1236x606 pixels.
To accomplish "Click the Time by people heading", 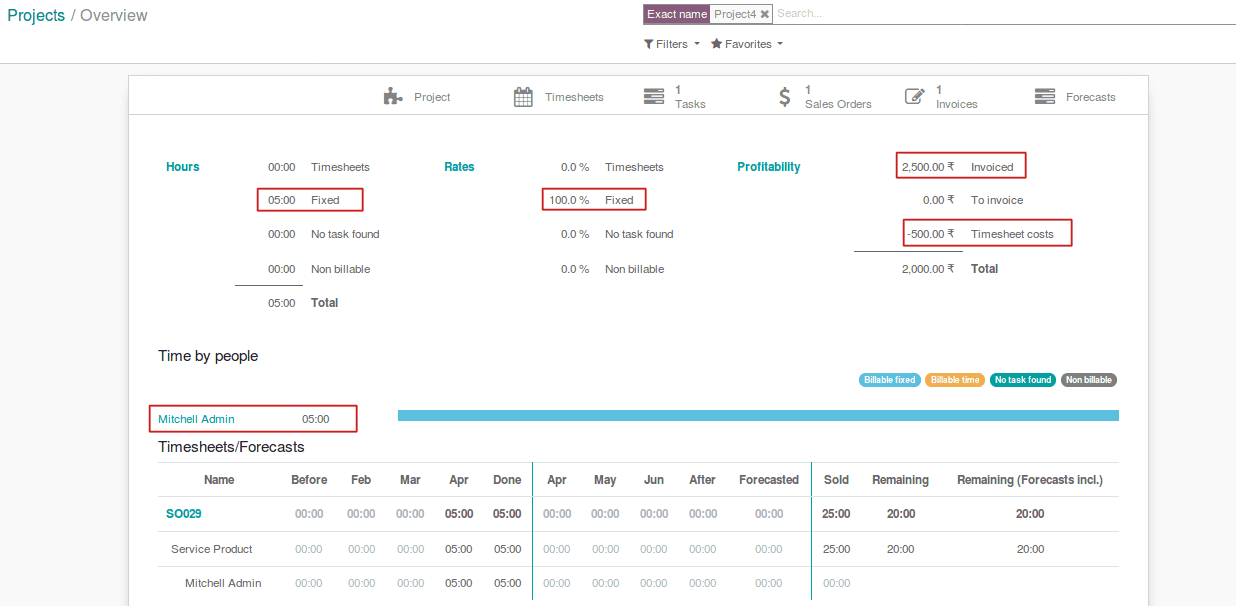I will click(208, 356).
